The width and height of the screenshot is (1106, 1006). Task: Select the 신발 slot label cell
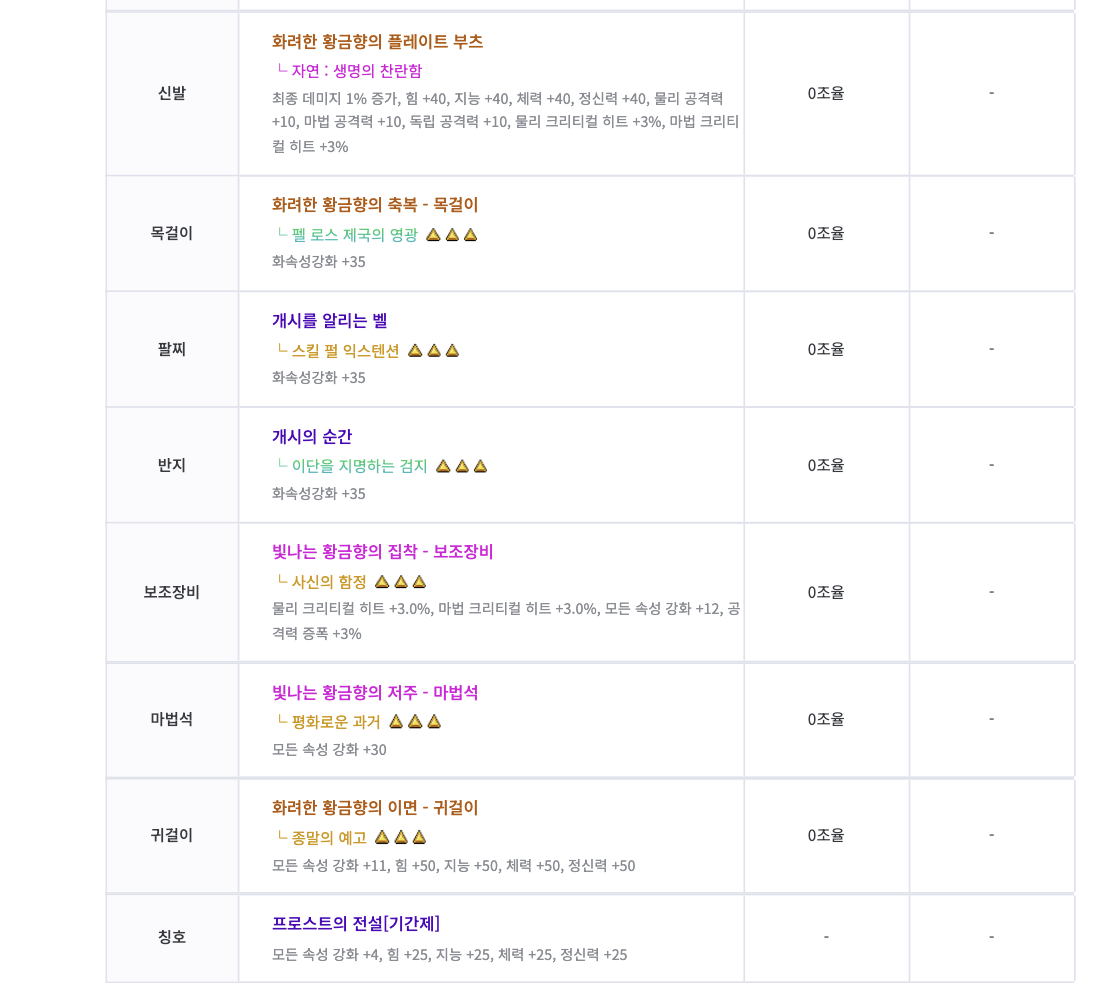click(x=172, y=93)
